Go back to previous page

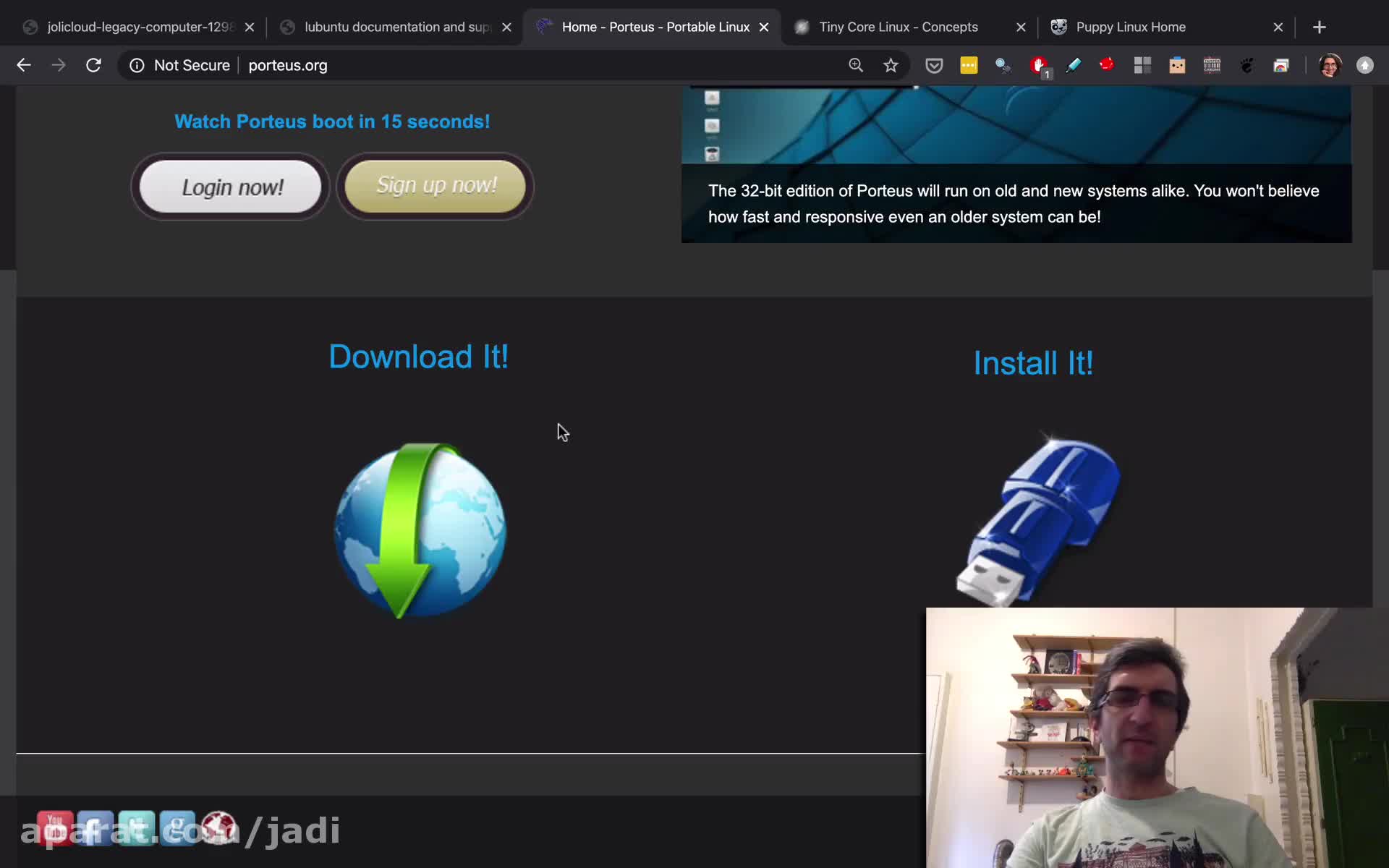click(x=24, y=65)
